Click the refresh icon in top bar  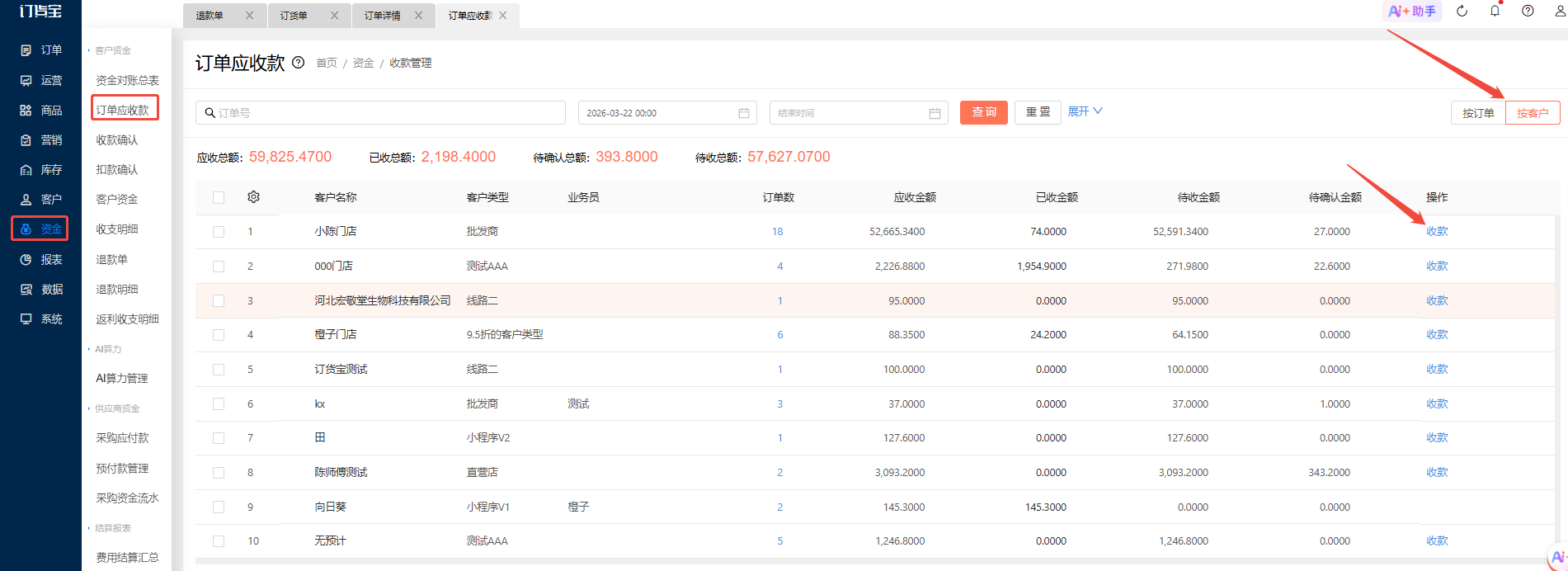[1462, 11]
